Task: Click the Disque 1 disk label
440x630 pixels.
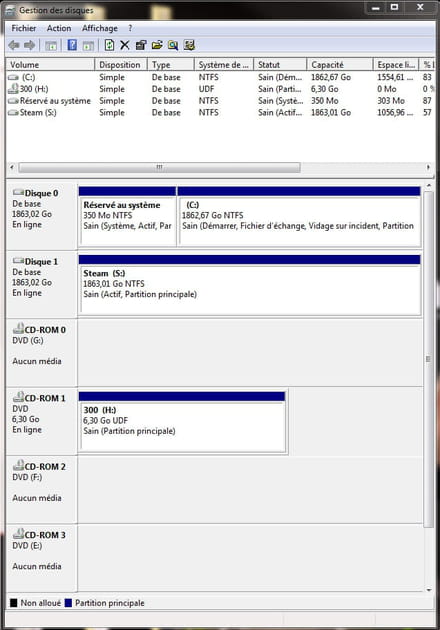Action: (x=41, y=262)
